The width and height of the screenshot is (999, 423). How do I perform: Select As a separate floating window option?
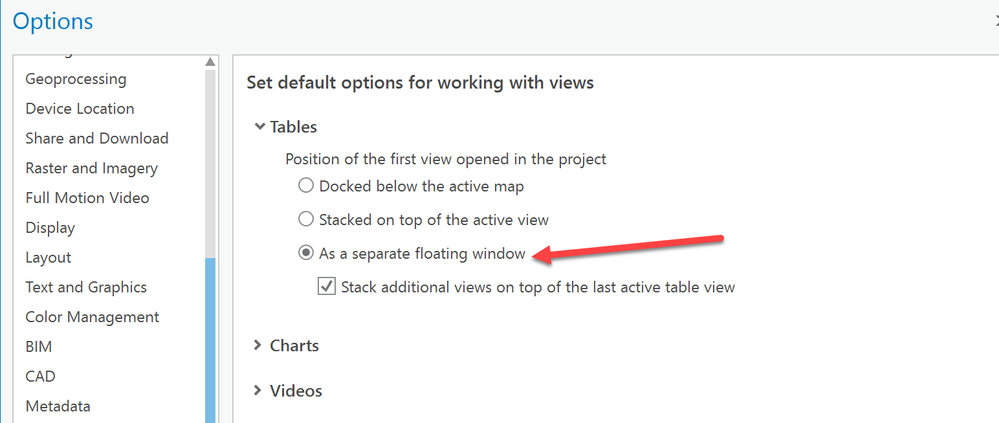pyautogui.click(x=306, y=253)
